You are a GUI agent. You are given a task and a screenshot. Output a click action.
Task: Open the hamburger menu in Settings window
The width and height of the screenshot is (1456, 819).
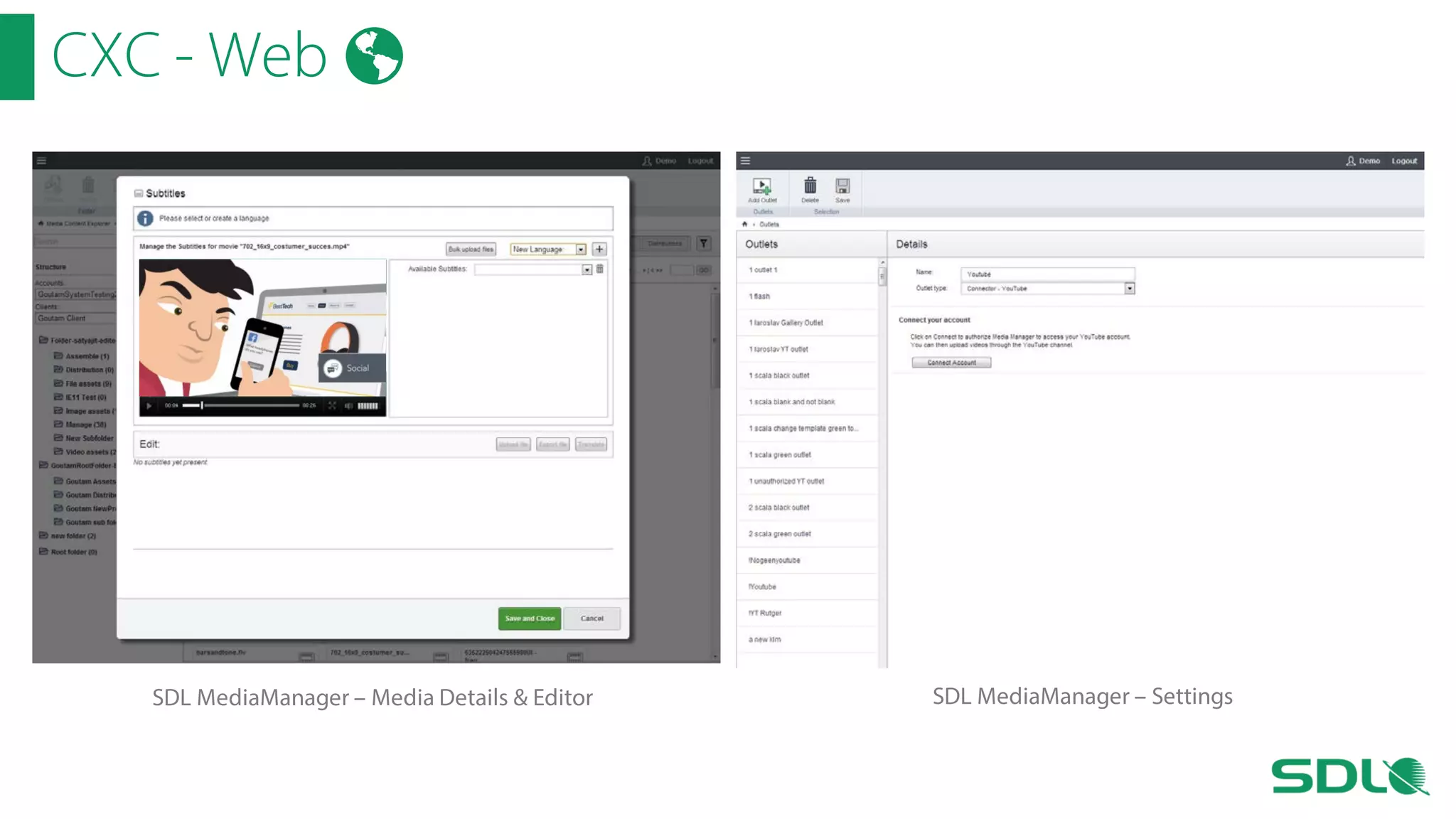coord(745,161)
